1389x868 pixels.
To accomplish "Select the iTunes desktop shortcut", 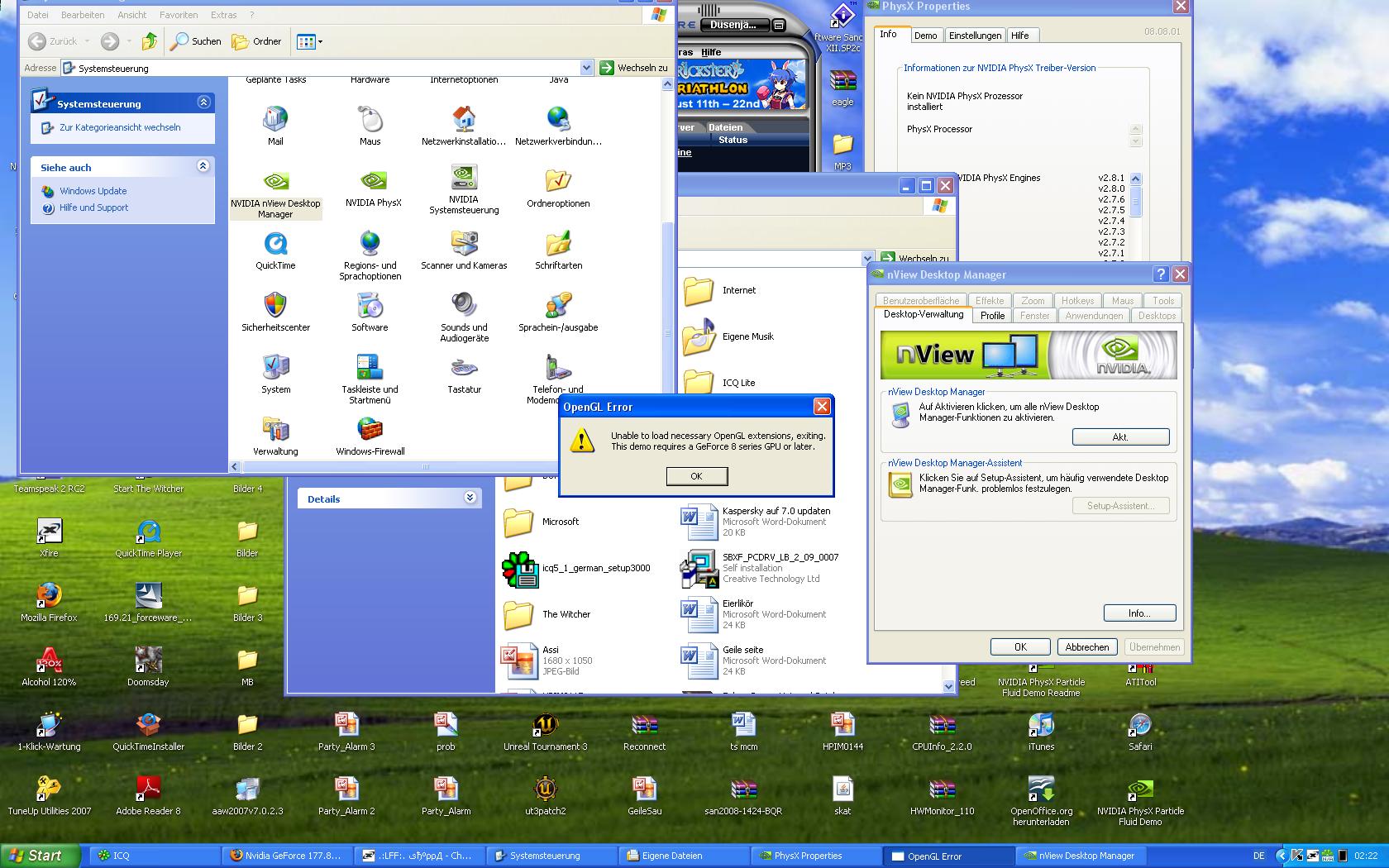I will click(1041, 732).
